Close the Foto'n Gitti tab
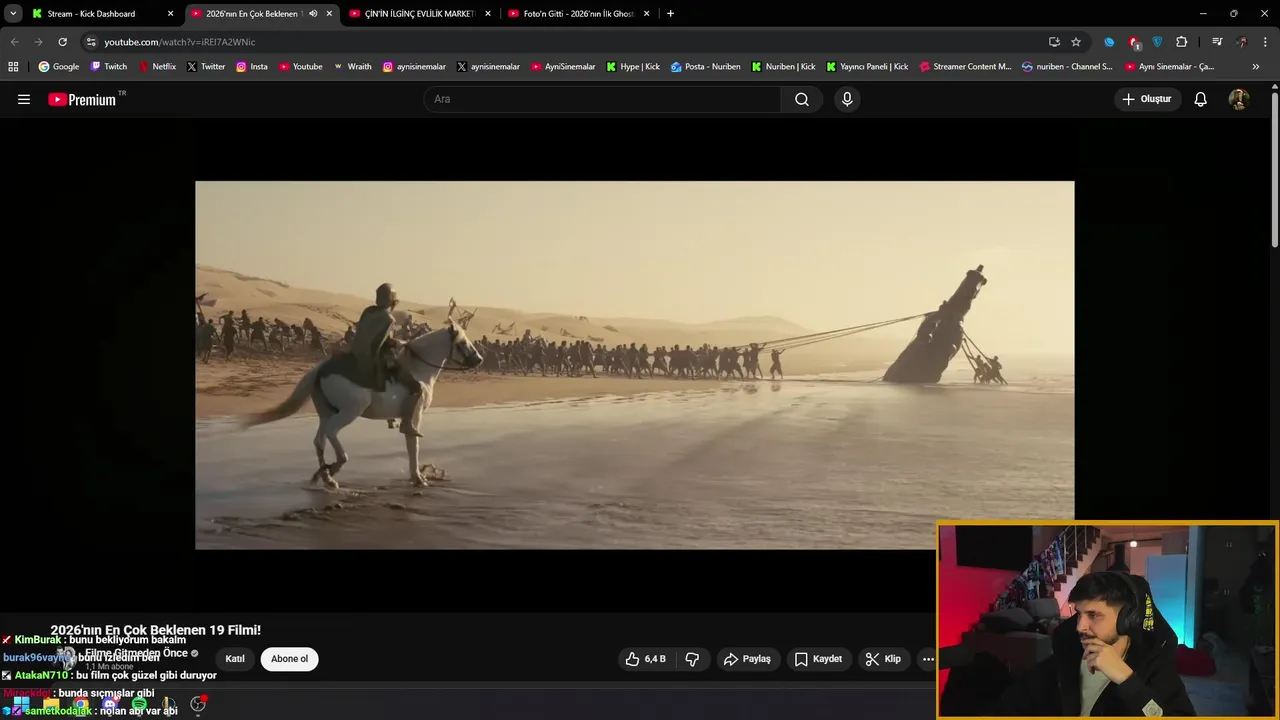The height and width of the screenshot is (720, 1280). [x=647, y=14]
